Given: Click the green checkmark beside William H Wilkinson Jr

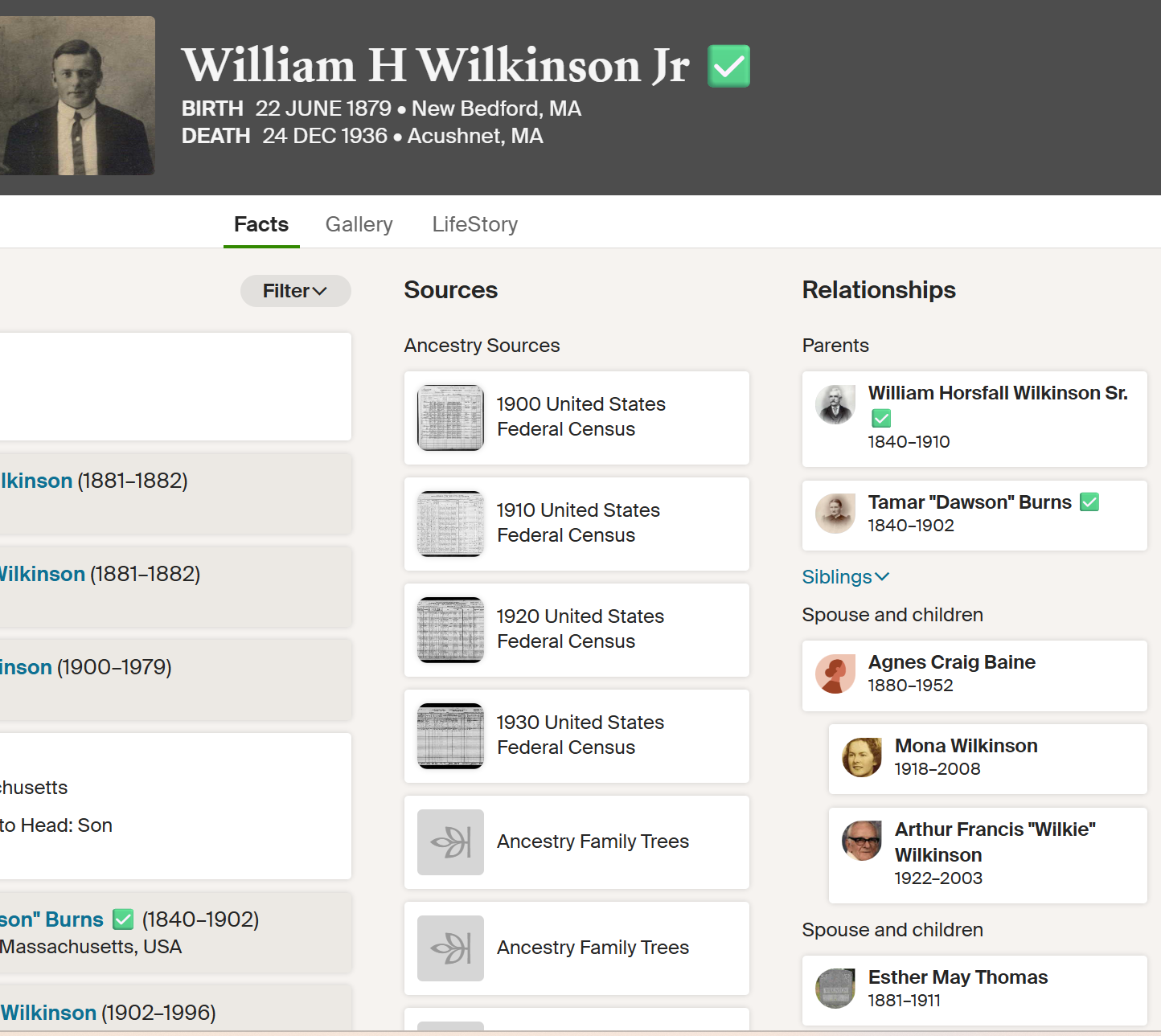Looking at the screenshot, I should [x=728, y=66].
